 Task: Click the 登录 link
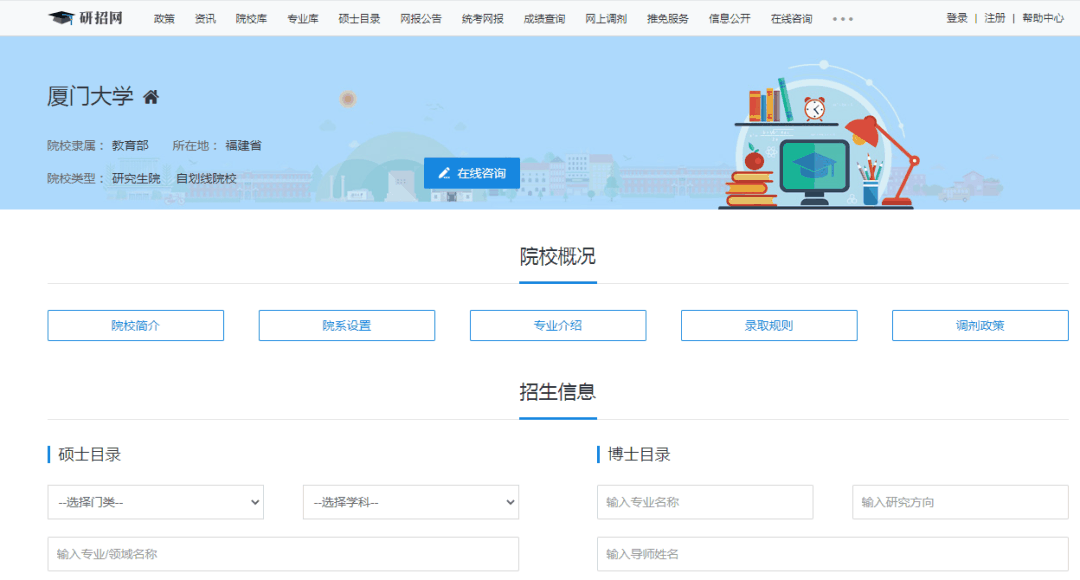pyautogui.click(x=957, y=18)
